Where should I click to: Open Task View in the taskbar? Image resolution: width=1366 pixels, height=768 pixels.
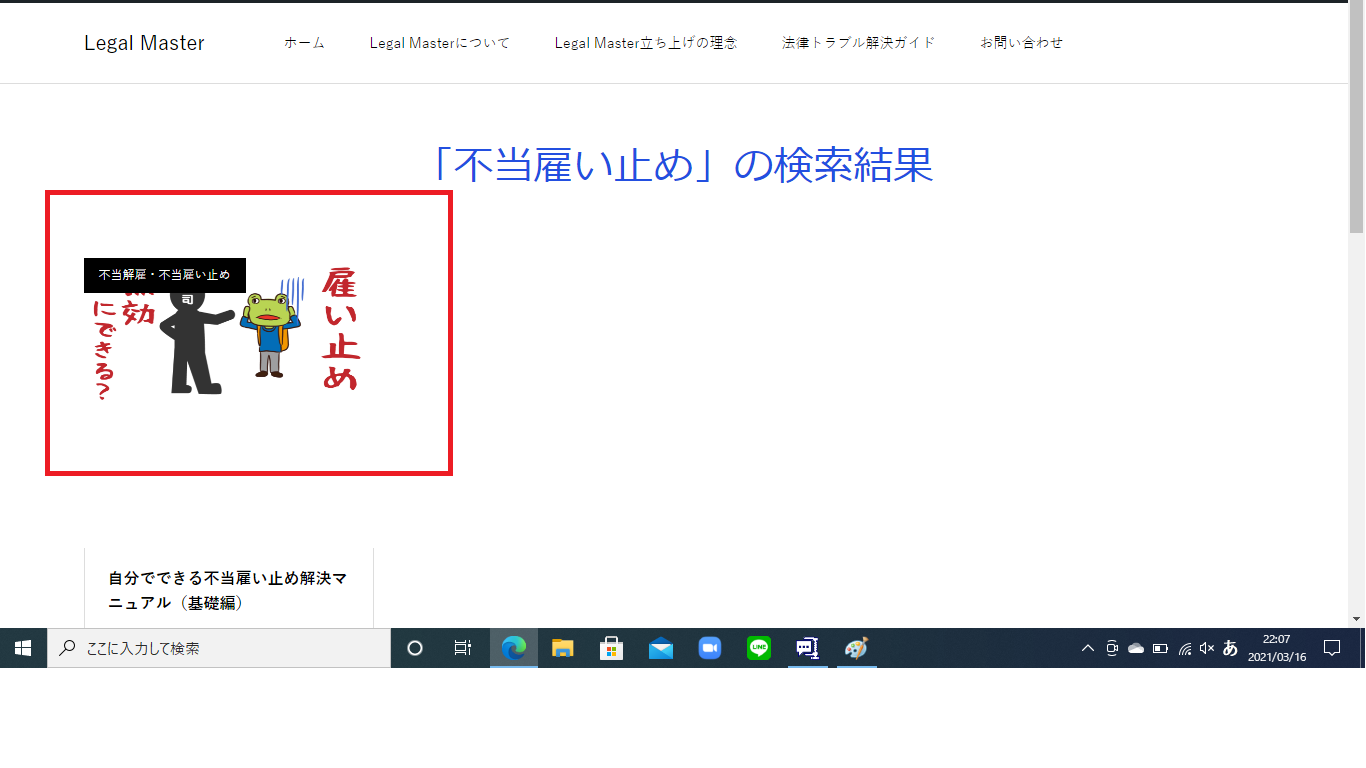(x=463, y=648)
